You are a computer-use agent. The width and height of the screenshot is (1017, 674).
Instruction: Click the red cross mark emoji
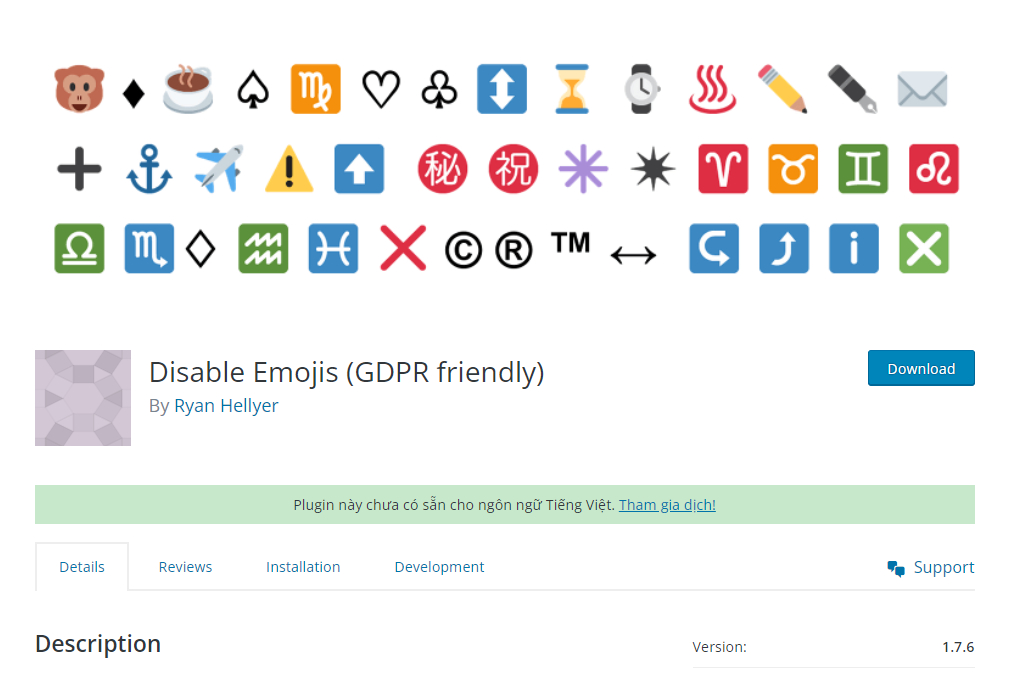403,248
